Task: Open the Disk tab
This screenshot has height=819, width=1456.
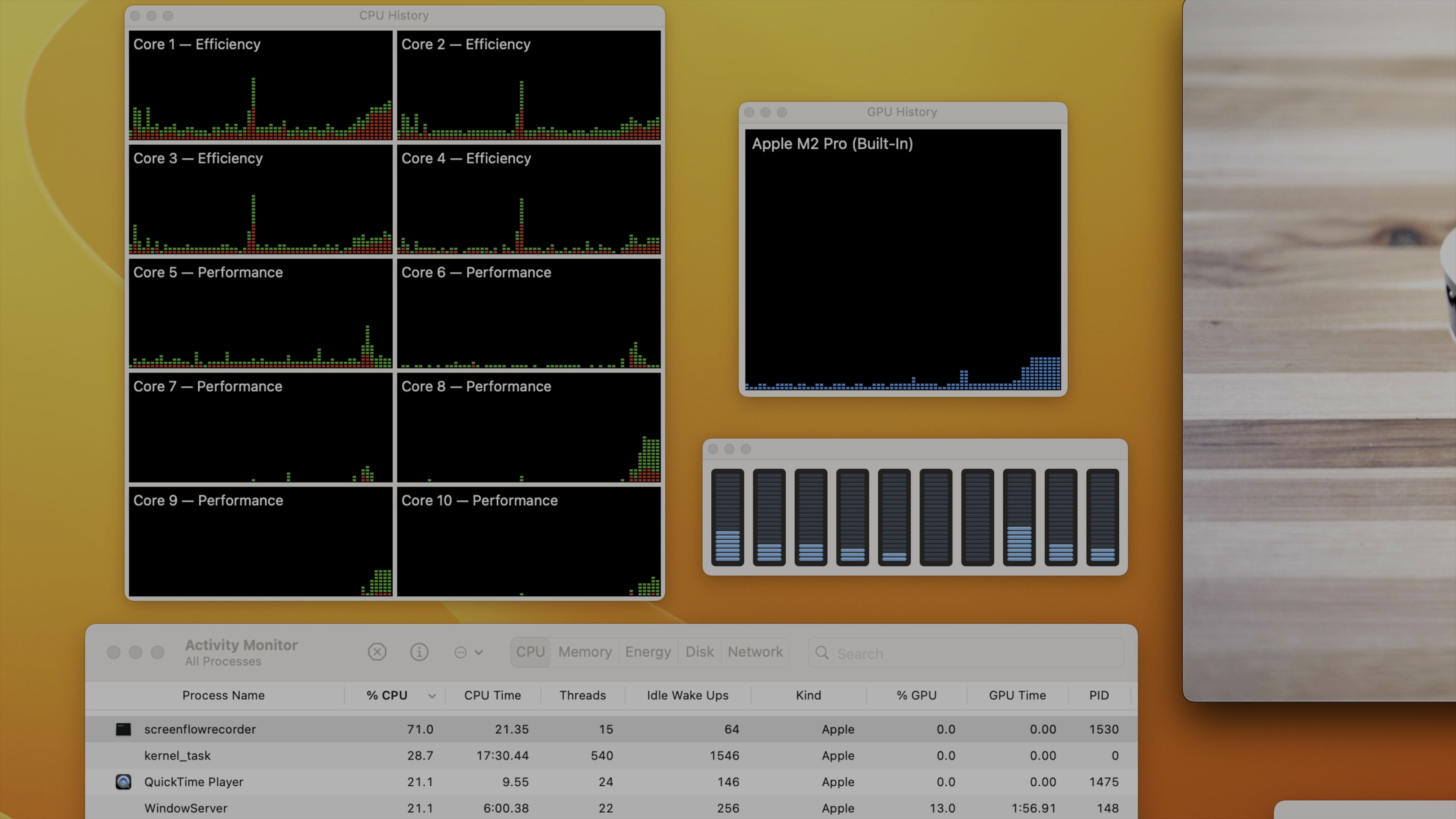Action: (x=699, y=652)
